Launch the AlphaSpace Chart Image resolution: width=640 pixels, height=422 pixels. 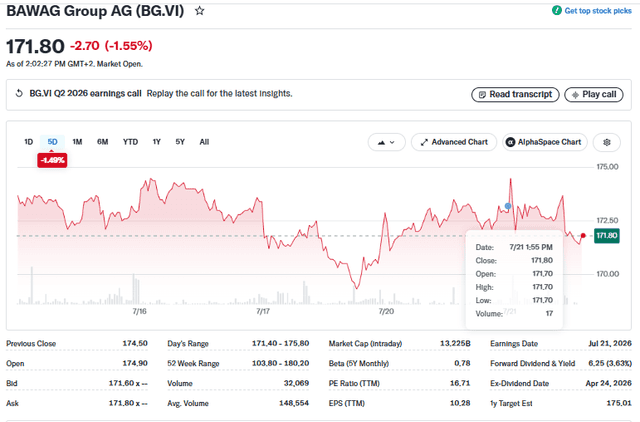click(x=544, y=142)
